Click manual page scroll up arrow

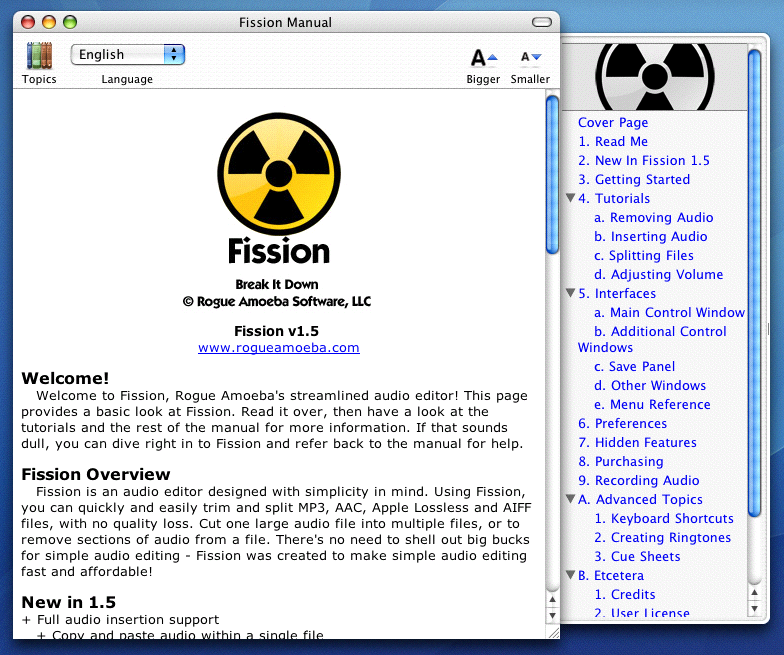click(x=552, y=599)
